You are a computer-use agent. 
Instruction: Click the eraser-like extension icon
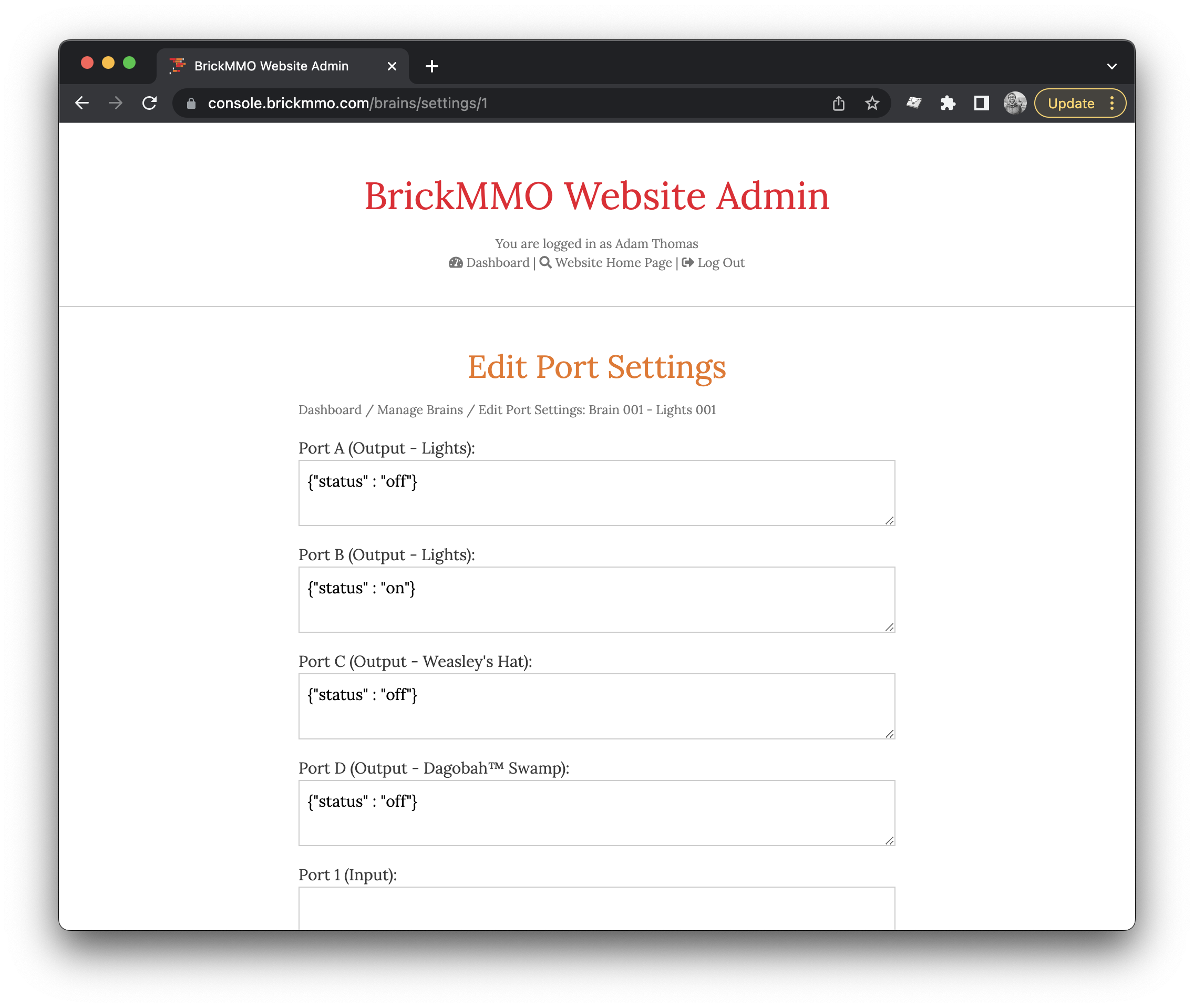(x=913, y=103)
